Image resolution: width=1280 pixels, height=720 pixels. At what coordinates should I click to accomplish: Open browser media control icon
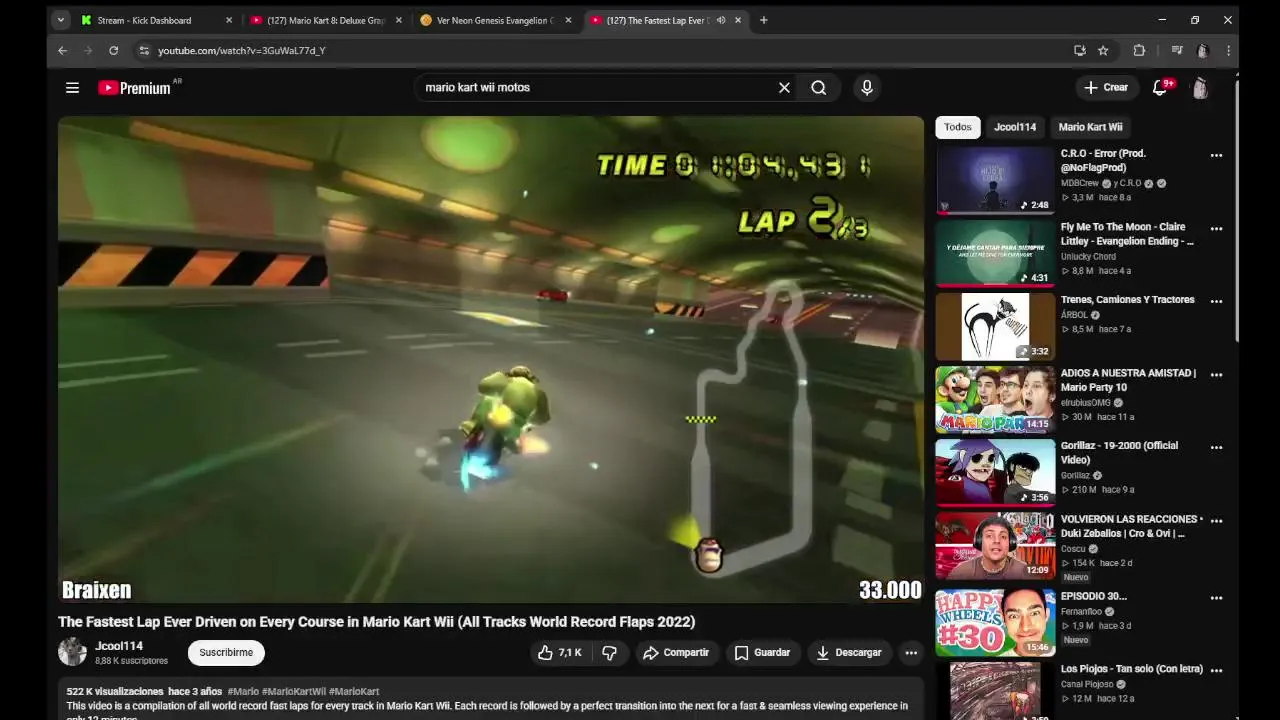point(1177,50)
